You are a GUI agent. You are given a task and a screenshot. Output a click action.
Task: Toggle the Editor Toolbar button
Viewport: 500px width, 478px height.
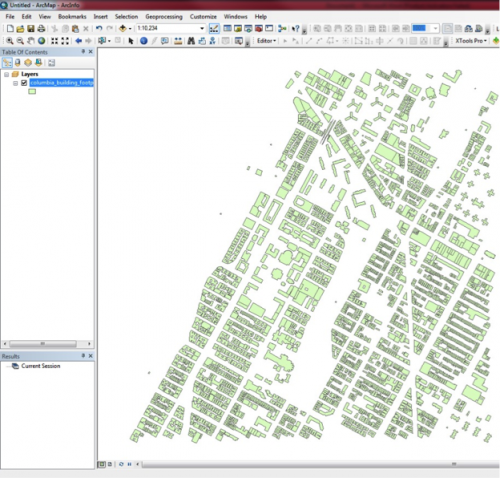(x=214, y=29)
